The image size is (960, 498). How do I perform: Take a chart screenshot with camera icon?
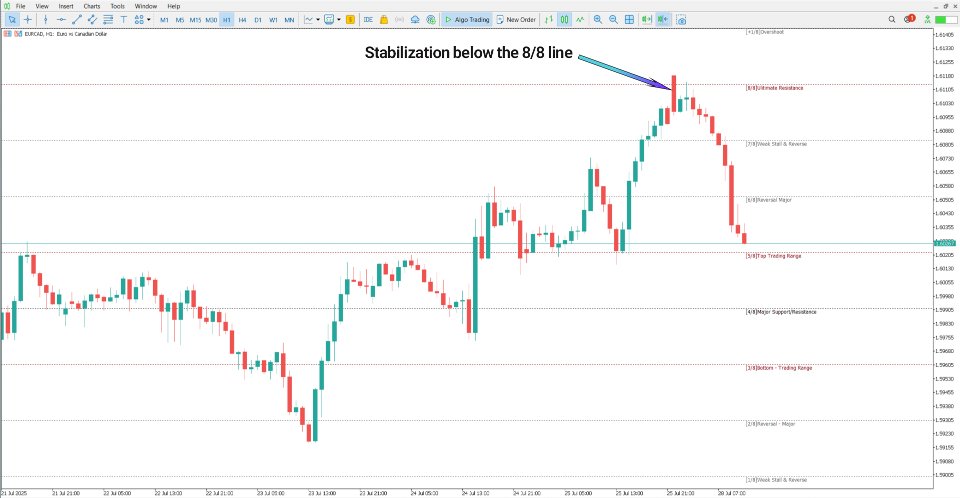pos(681,20)
